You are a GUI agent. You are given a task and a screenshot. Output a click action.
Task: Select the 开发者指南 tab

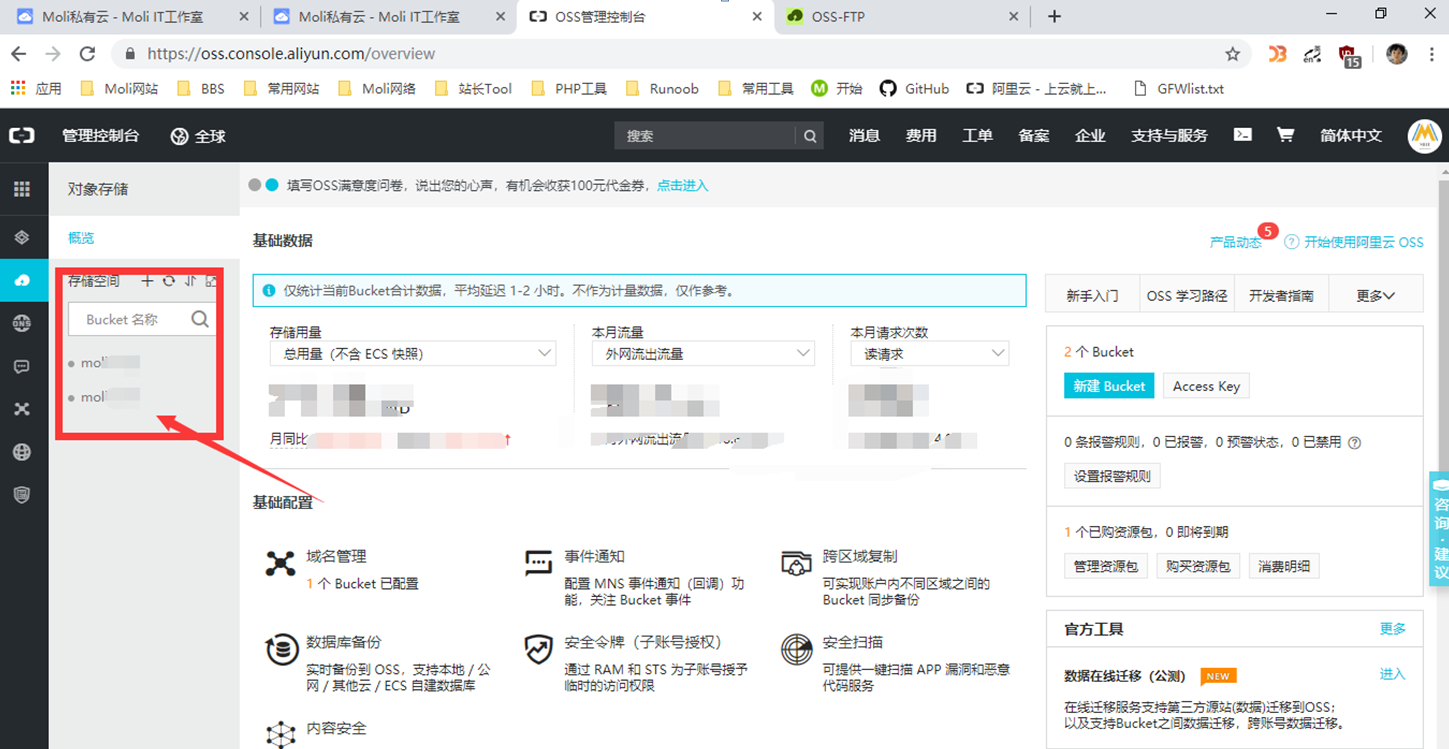1281,296
